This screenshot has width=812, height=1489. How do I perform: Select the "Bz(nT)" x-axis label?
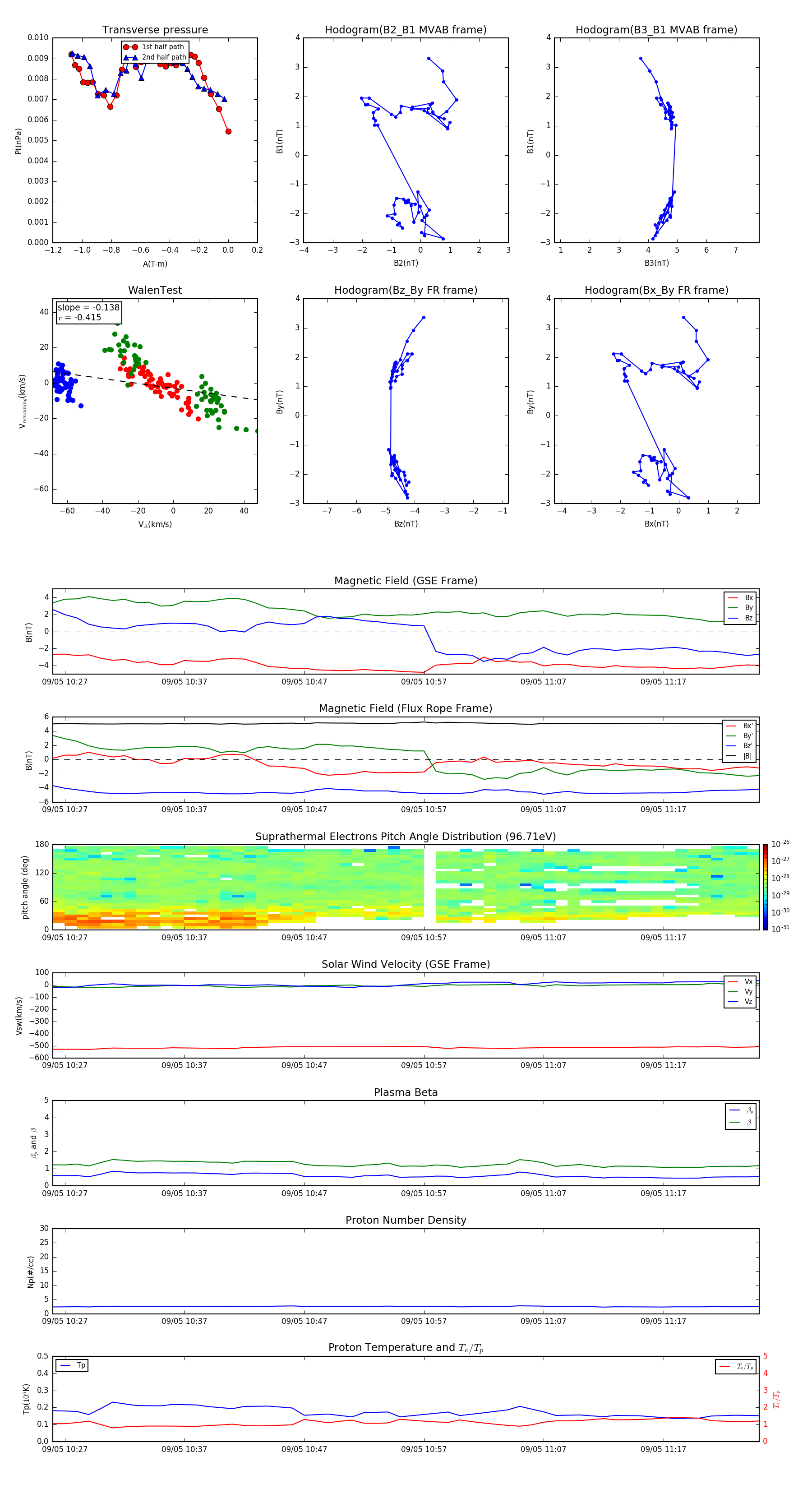click(x=406, y=524)
